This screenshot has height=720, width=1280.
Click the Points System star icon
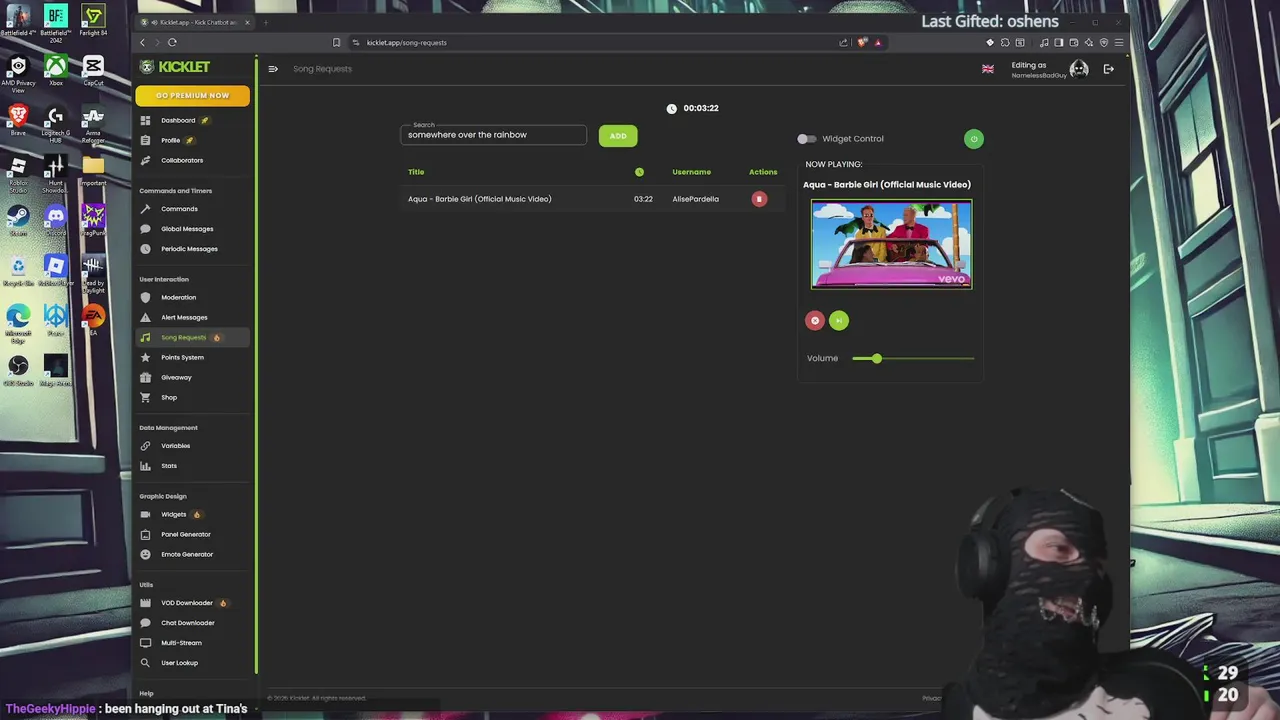(x=145, y=357)
